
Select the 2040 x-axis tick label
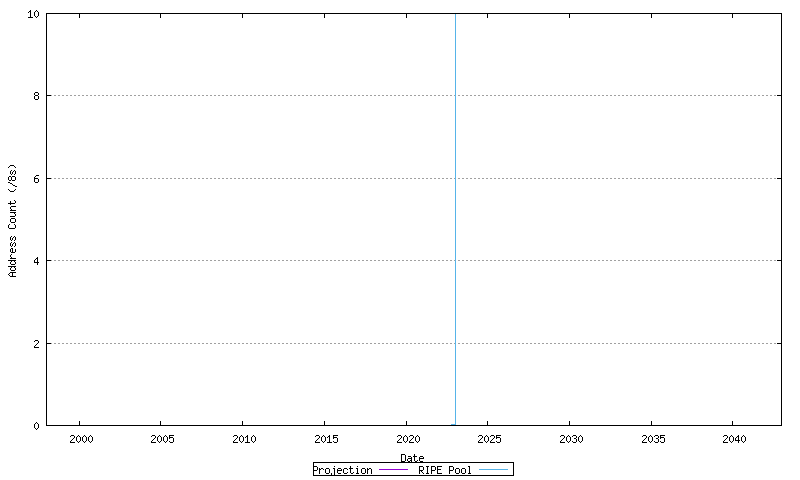(x=733, y=439)
